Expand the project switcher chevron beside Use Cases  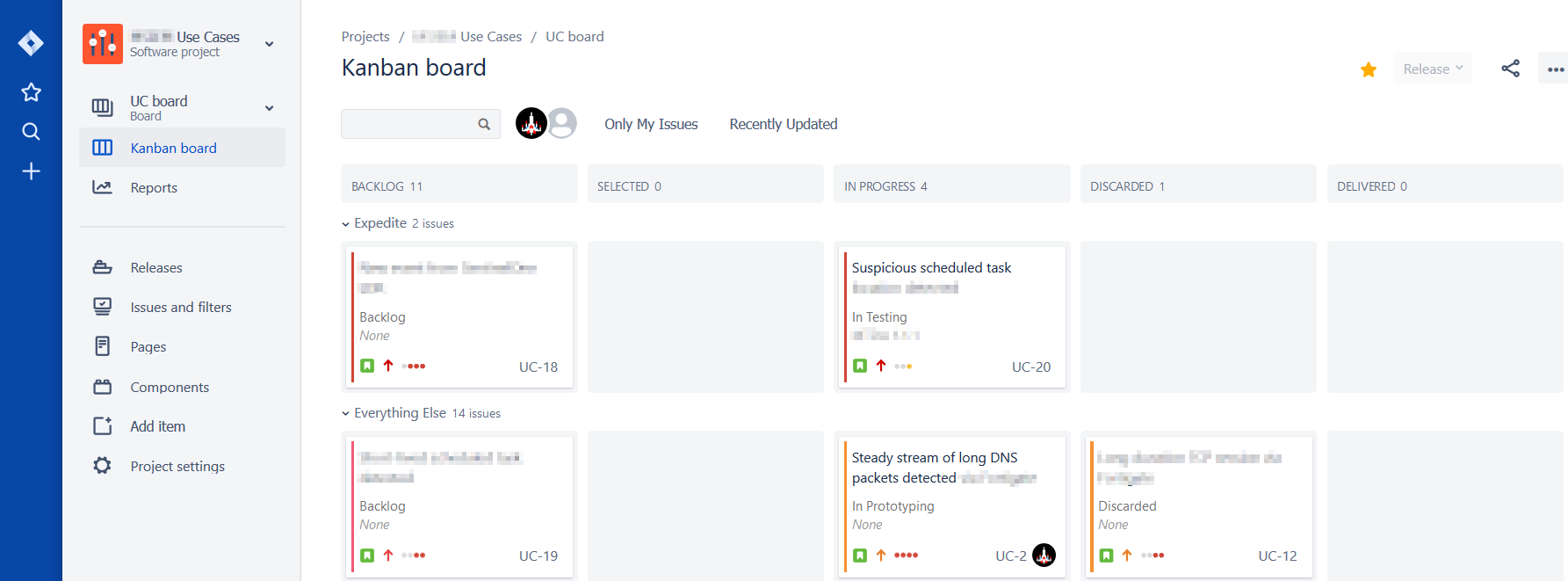tap(270, 44)
